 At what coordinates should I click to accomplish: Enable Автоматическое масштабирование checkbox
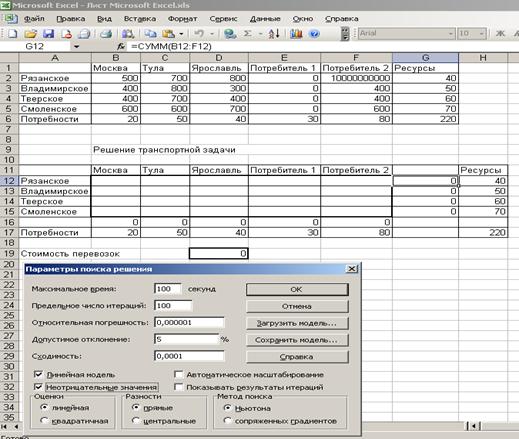(179, 374)
